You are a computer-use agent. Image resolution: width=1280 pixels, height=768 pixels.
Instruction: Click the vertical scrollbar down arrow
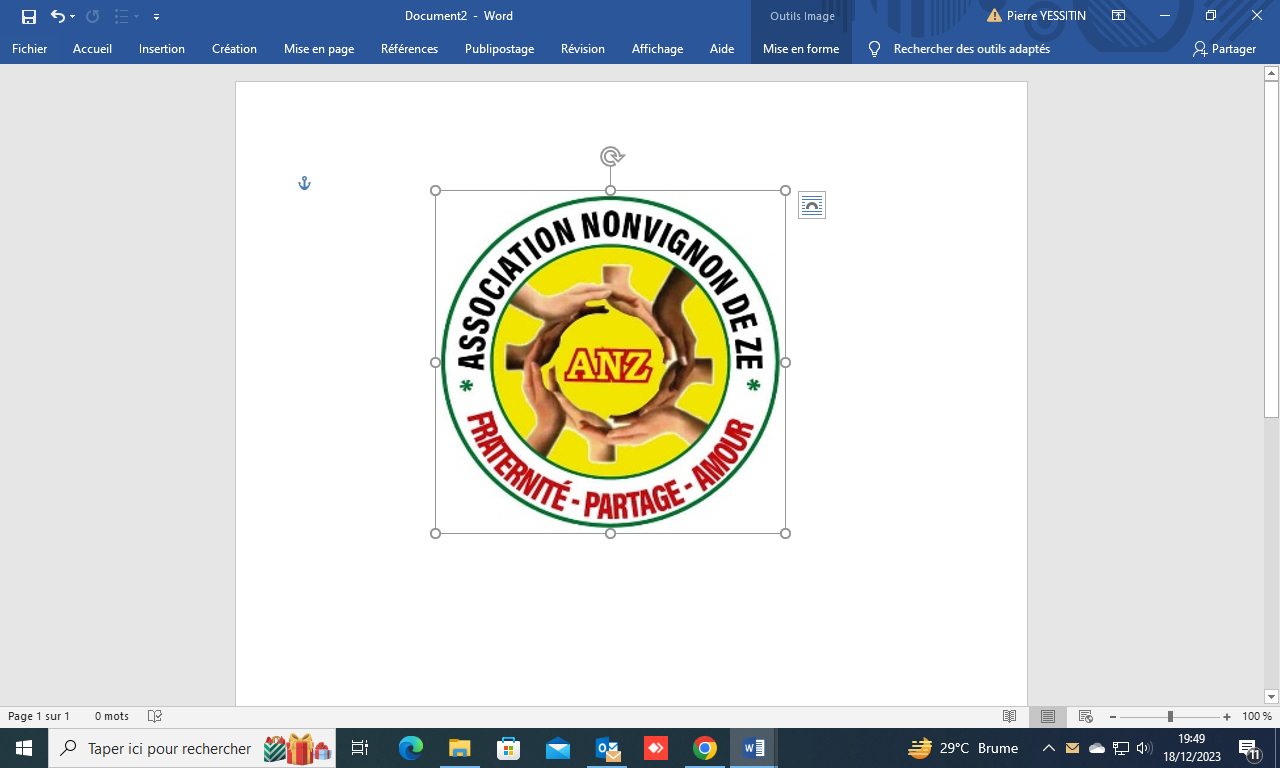[x=1271, y=697]
